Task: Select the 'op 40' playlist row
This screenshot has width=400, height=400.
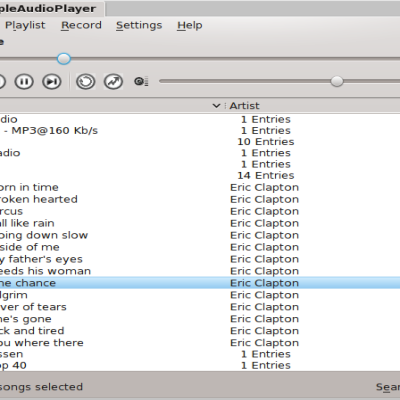Action: [200, 365]
